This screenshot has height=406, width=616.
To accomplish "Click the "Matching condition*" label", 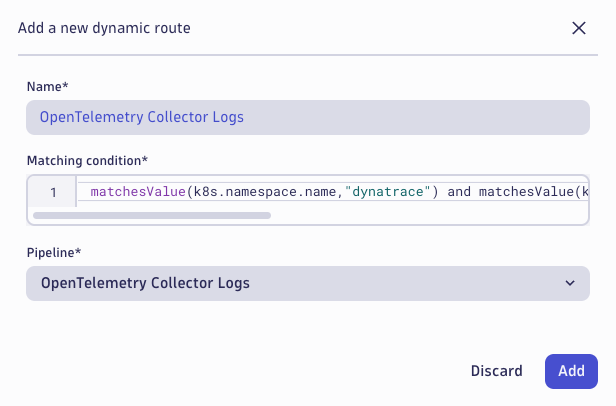I will (x=87, y=161).
